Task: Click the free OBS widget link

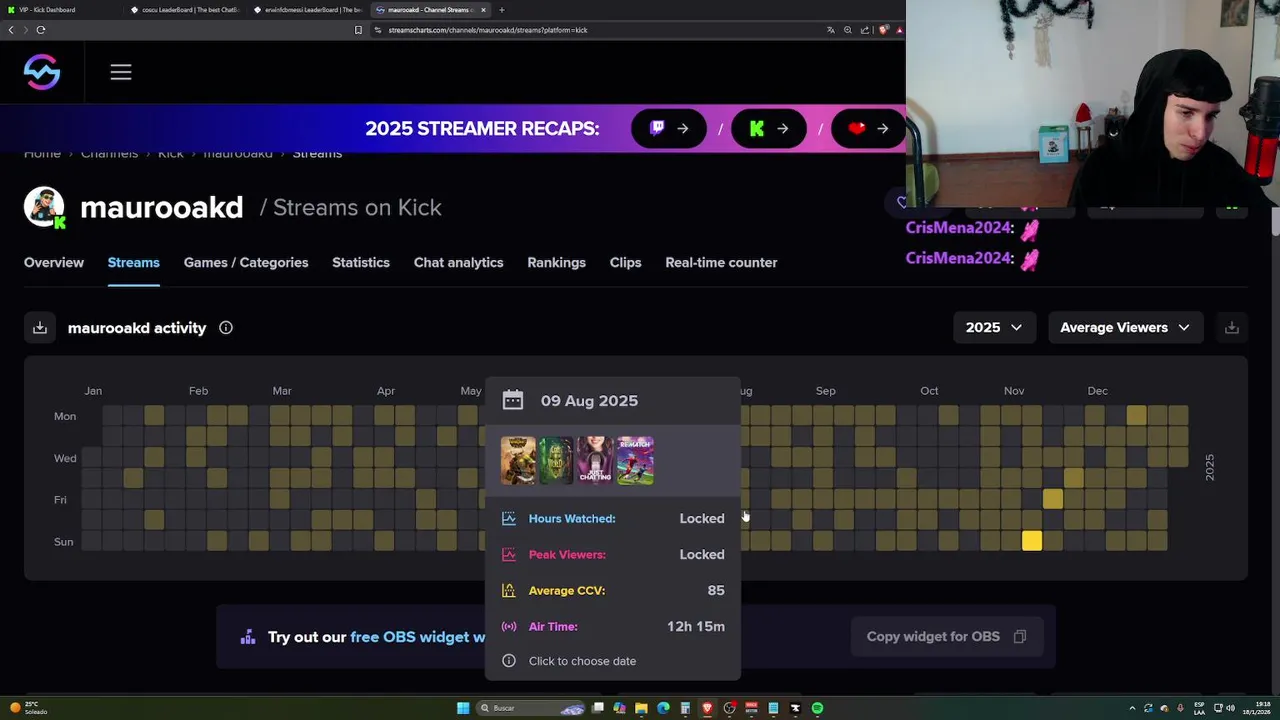Action: pyautogui.click(x=418, y=637)
